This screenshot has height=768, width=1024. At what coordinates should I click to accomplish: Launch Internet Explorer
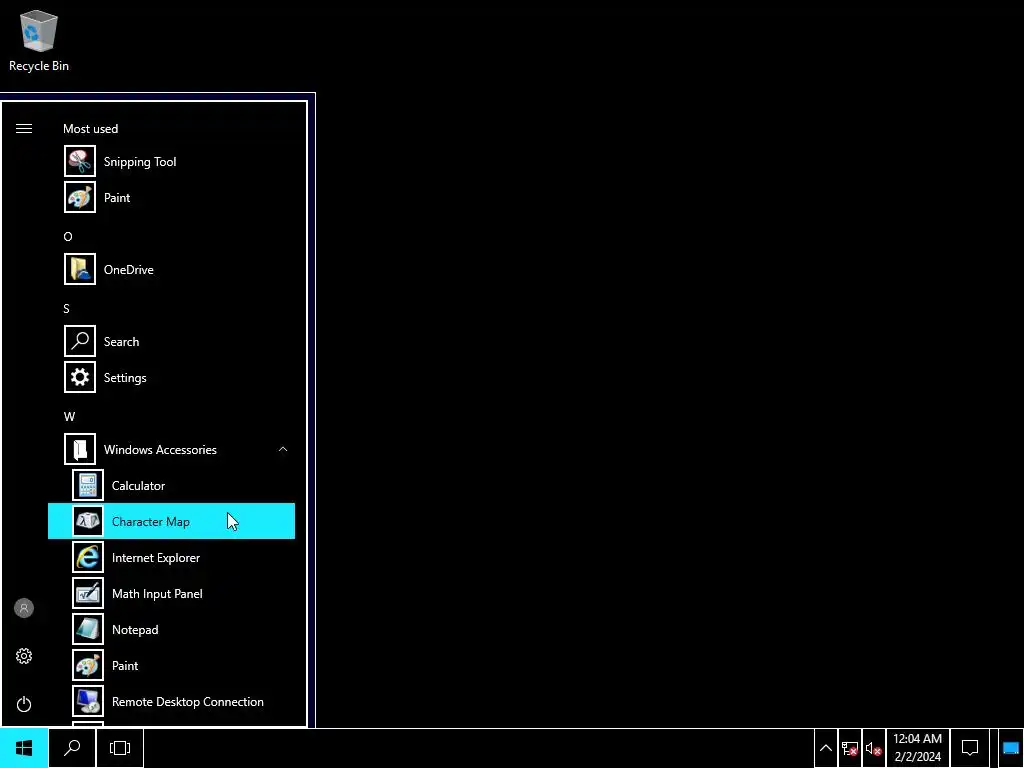coord(171,557)
